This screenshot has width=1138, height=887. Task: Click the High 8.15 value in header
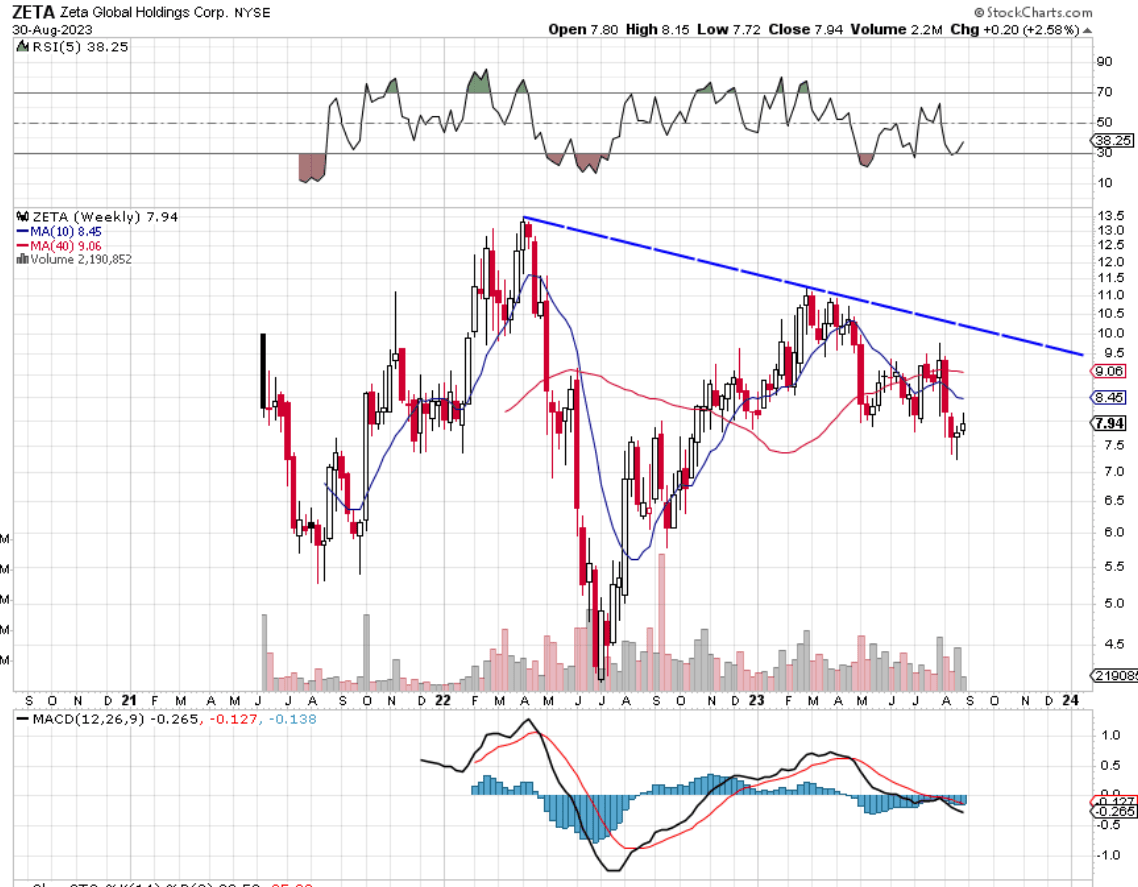(658, 30)
